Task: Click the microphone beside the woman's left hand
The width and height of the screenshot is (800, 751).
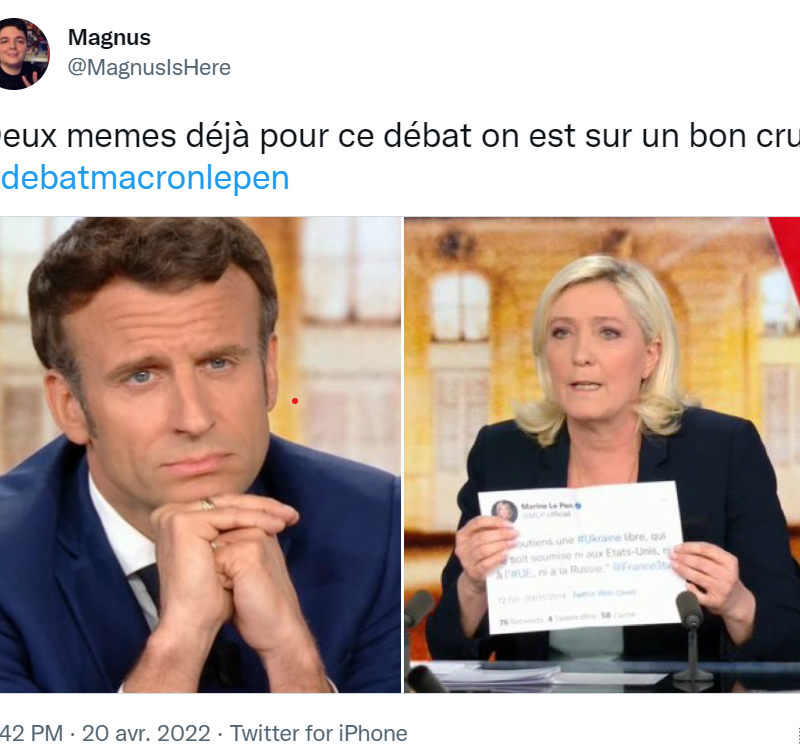Action: click(x=691, y=634)
